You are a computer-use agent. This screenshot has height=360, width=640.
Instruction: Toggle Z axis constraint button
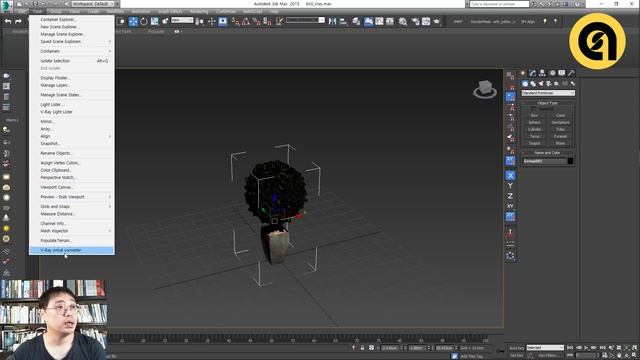coord(510,196)
